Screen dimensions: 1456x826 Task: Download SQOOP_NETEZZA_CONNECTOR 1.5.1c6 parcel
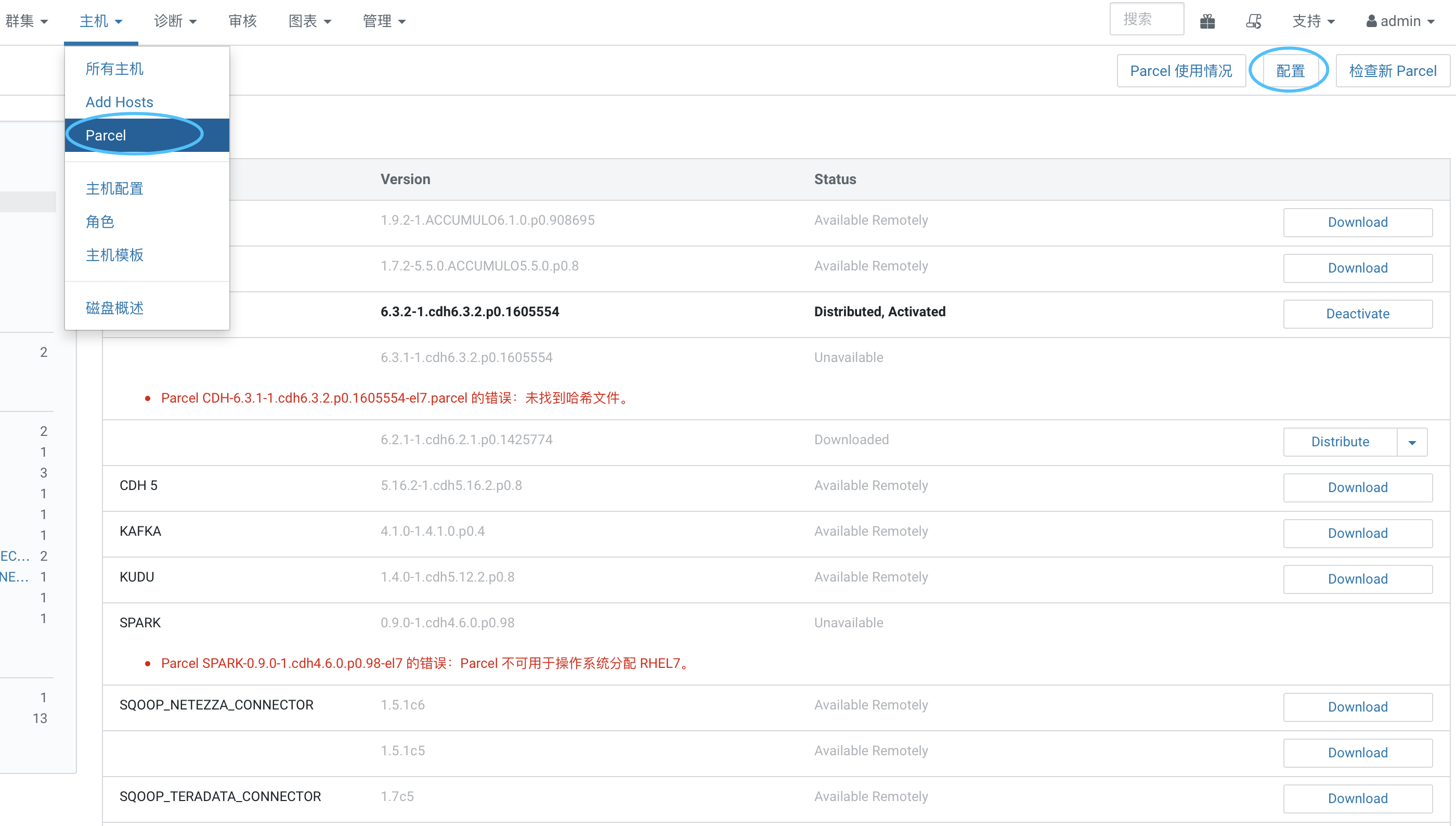pyautogui.click(x=1357, y=707)
